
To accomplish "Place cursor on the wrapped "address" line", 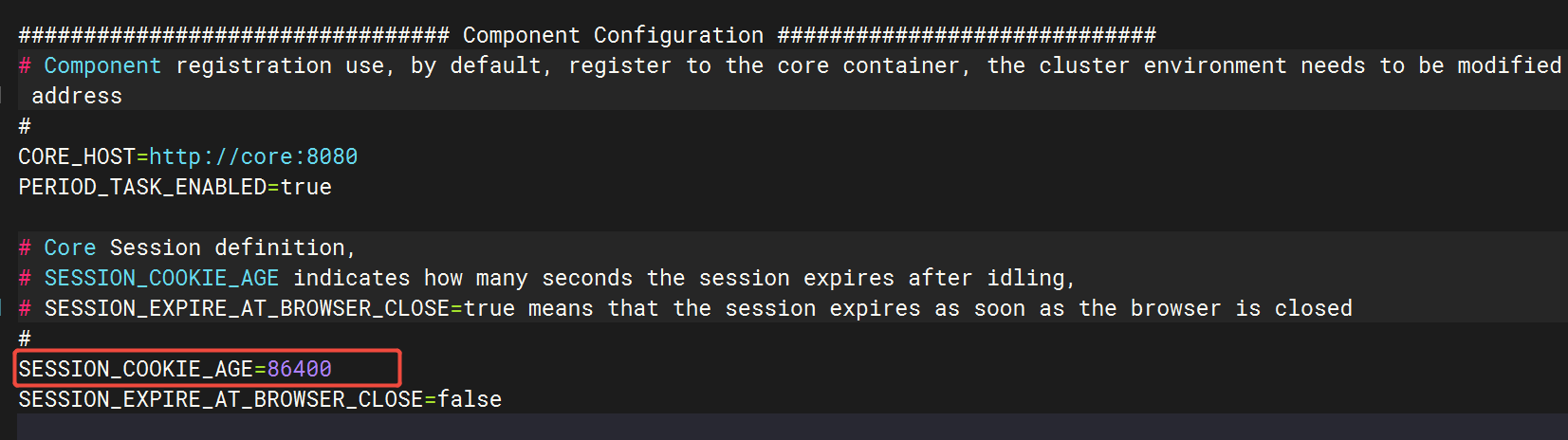I will coord(77,96).
